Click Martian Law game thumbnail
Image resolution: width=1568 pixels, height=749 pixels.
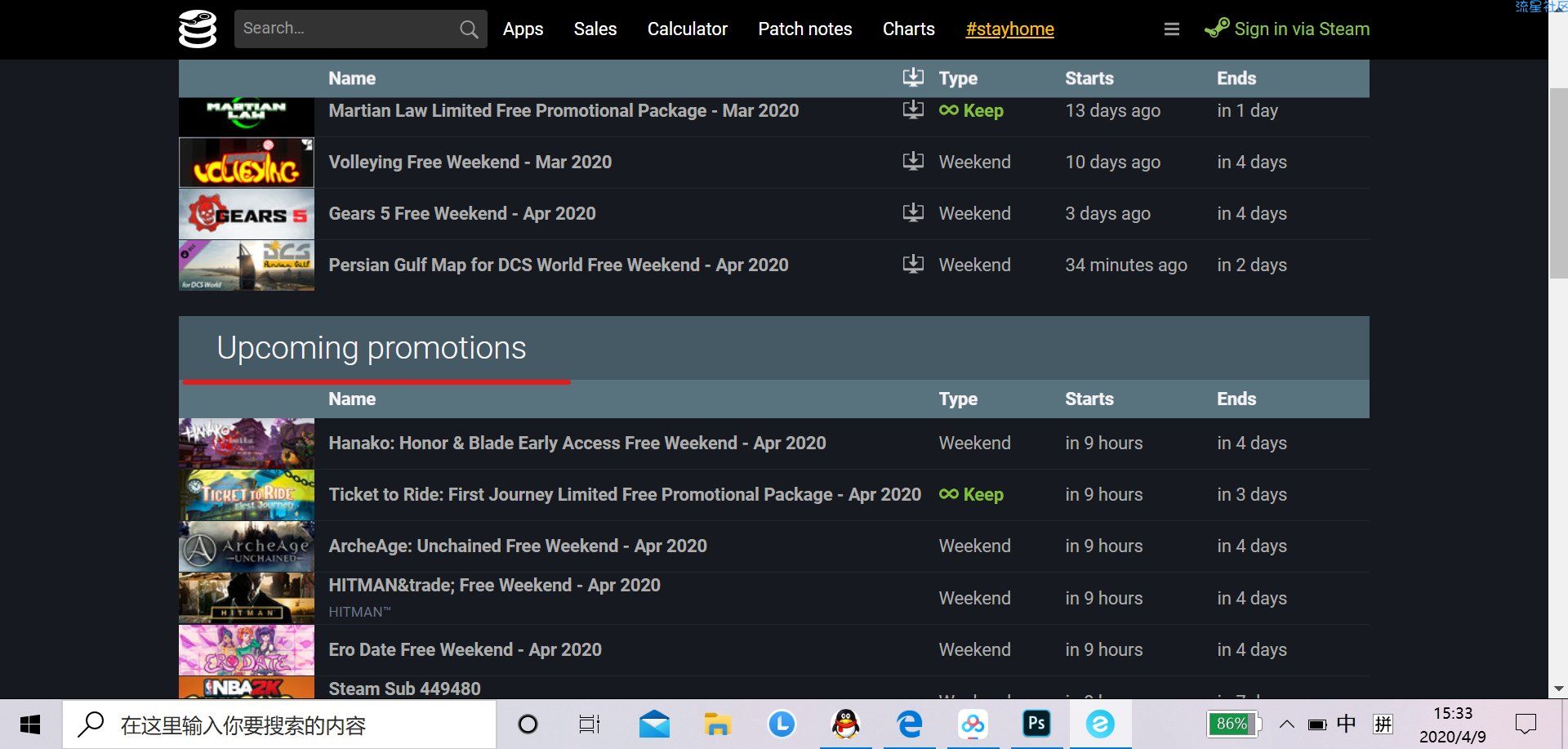click(246, 116)
